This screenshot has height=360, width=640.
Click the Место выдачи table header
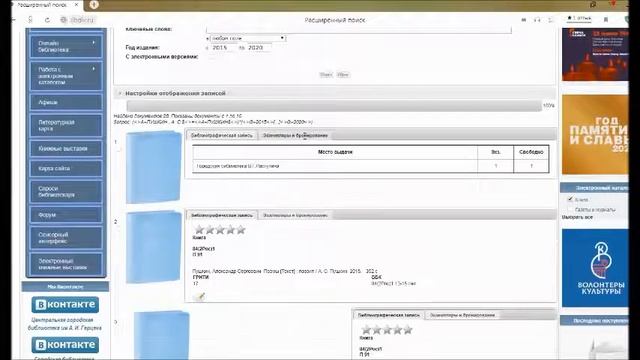pyautogui.click(x=335, y=152)
